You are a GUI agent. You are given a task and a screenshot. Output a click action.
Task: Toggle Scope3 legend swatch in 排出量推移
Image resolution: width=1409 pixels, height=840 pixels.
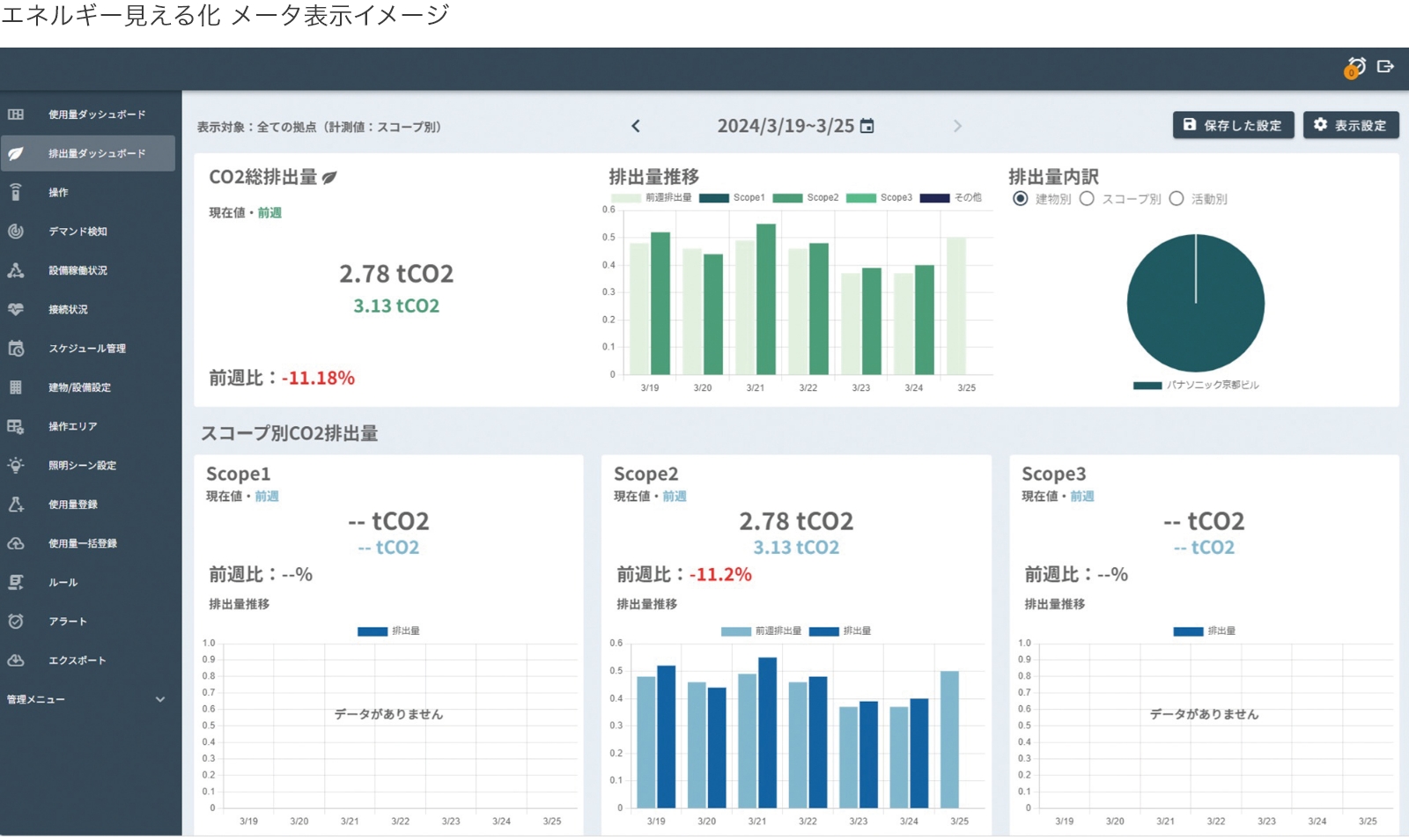(860, 198)
